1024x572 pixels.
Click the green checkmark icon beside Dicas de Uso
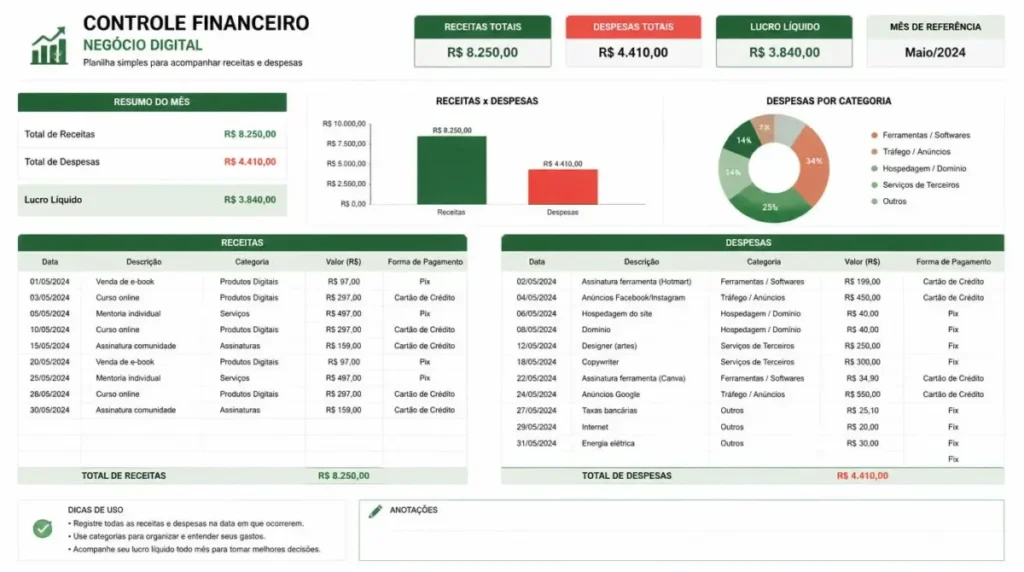(42, 528)
